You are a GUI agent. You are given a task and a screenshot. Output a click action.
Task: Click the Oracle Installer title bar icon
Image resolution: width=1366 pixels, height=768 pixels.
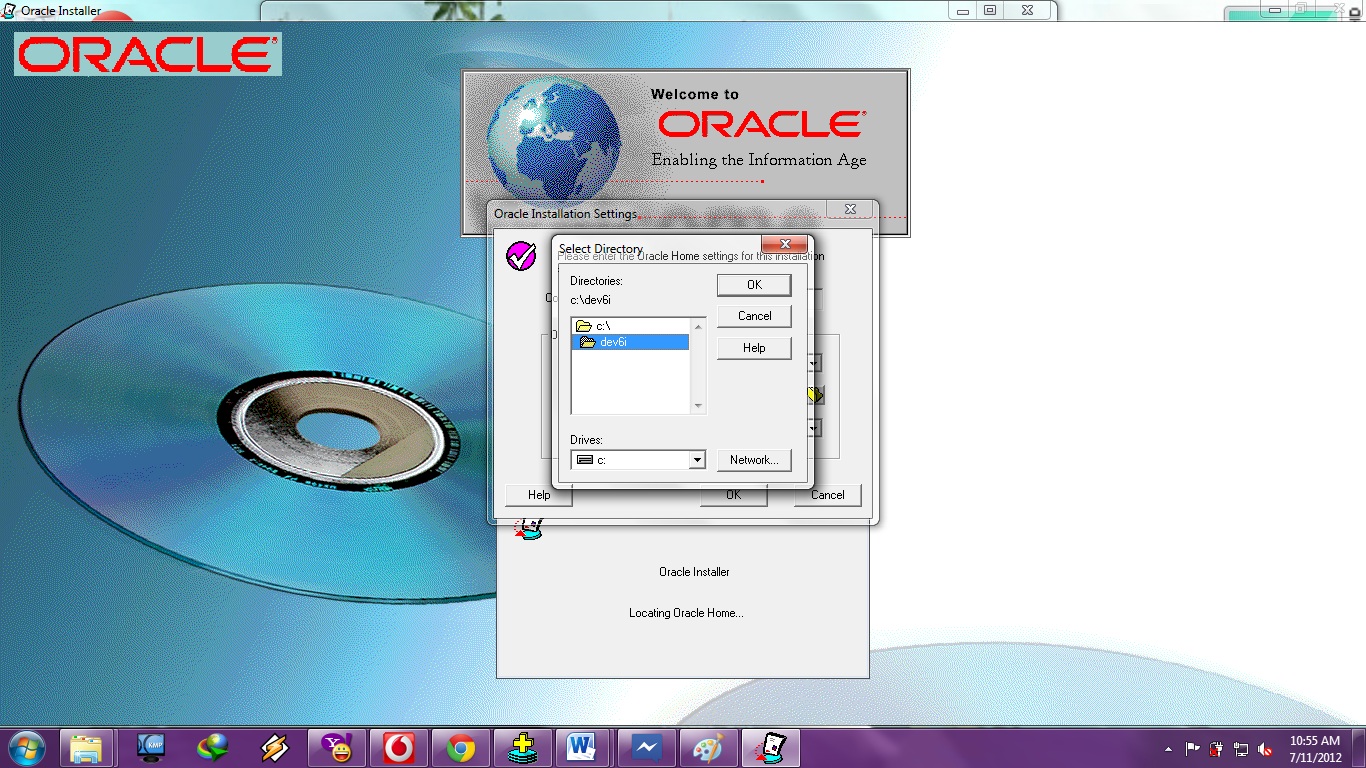pyautogui.click(x=10, y=10)
